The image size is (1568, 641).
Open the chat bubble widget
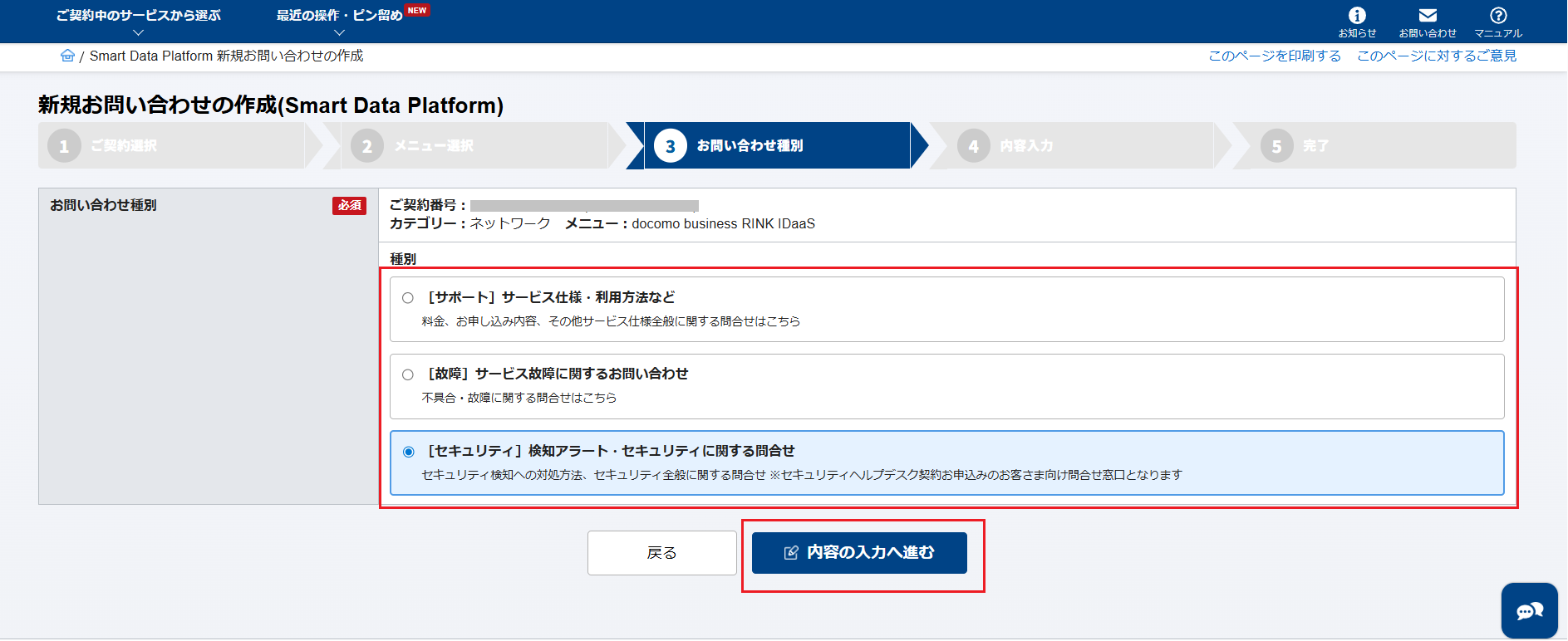click(1529, 611)
